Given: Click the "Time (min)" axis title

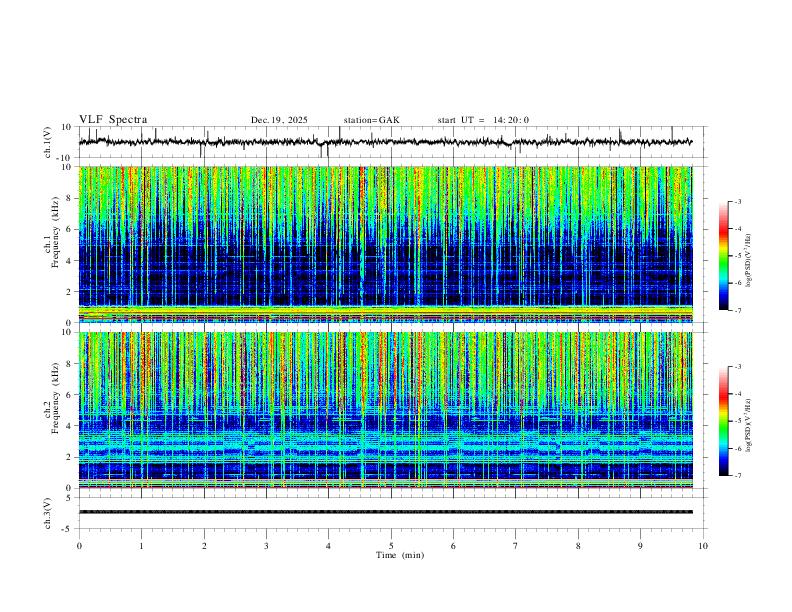Looking at the screenshot, I should coord(400,555).
